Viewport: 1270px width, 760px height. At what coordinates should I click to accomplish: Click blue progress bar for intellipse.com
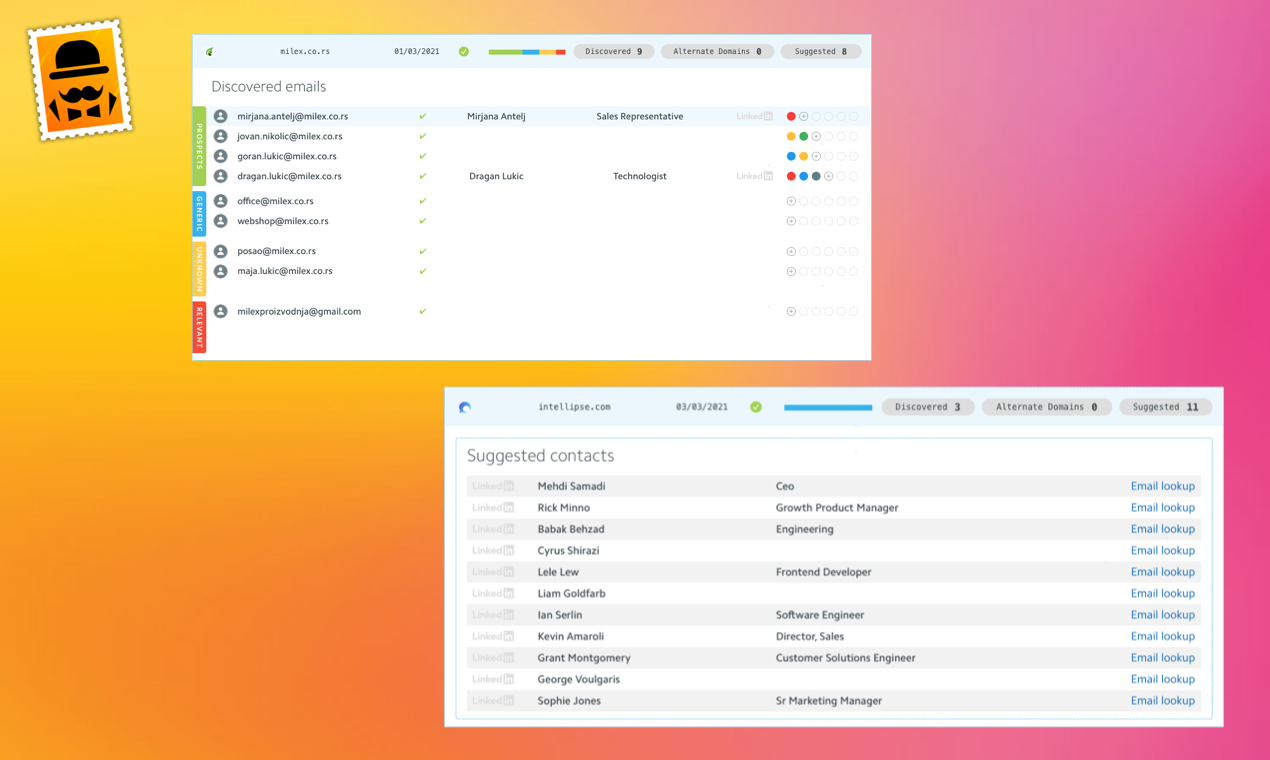(828, 408)
